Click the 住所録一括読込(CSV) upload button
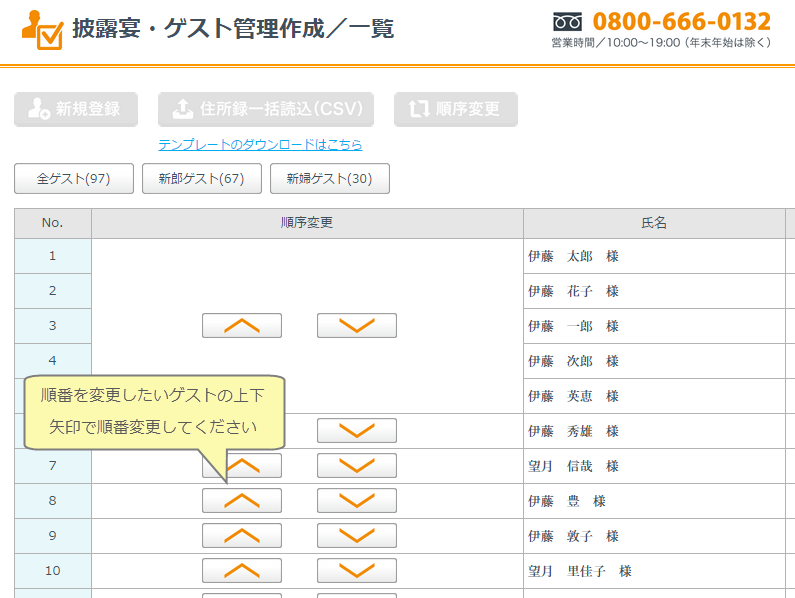 click(266, 109)
